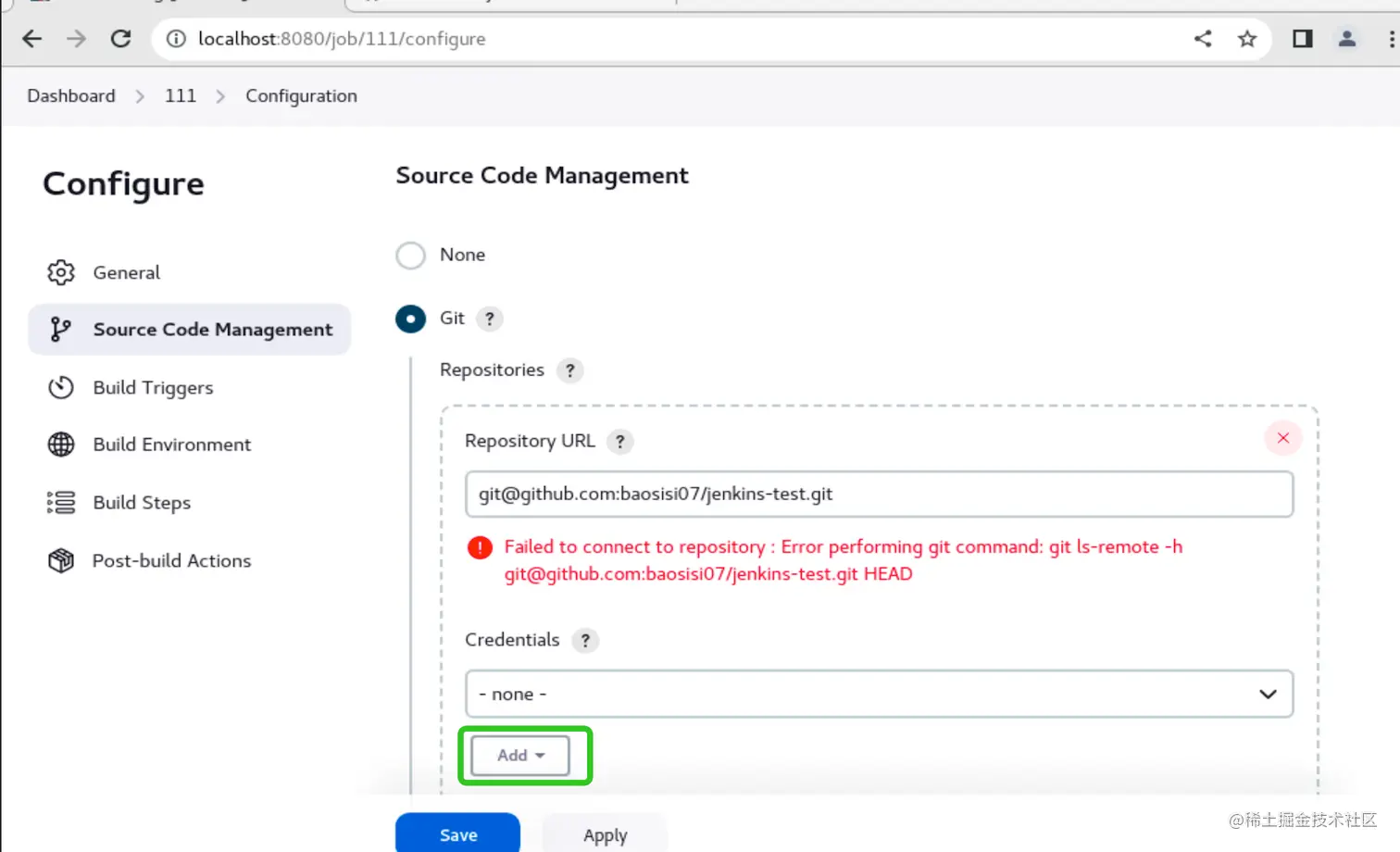This screenshot has width=1400, height=852.
Task: Expand the chevron after 111 breadcrumb
Action: click(220, 96)
